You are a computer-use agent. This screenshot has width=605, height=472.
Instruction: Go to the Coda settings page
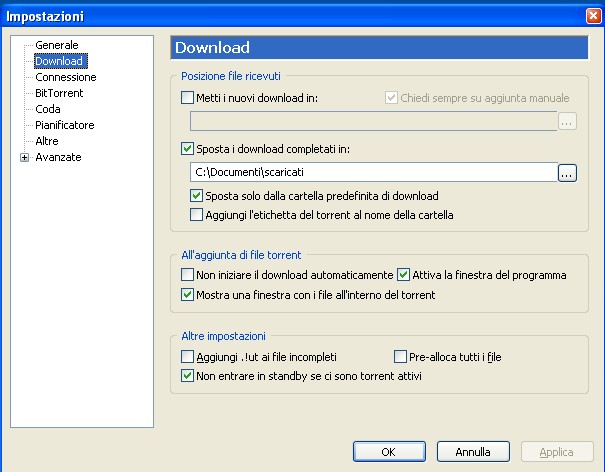click(x=48, y=109)
